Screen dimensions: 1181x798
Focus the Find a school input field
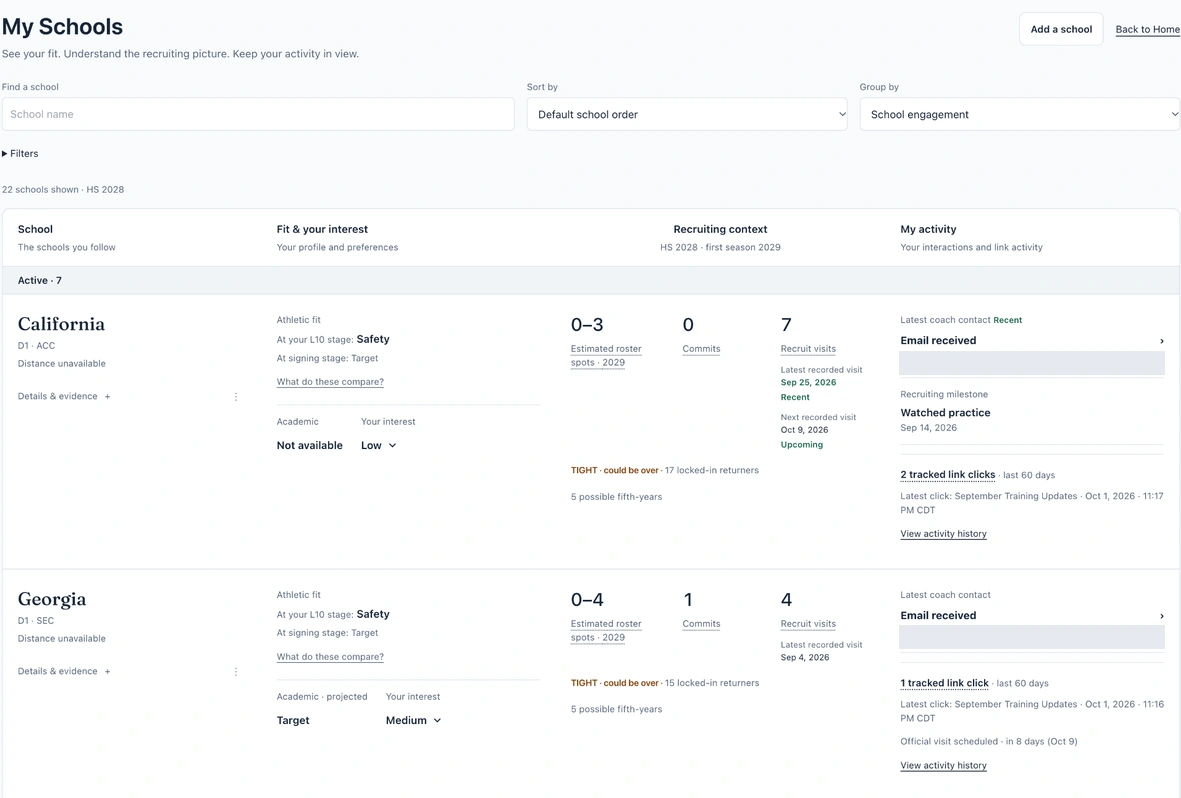tap(258, 115)
